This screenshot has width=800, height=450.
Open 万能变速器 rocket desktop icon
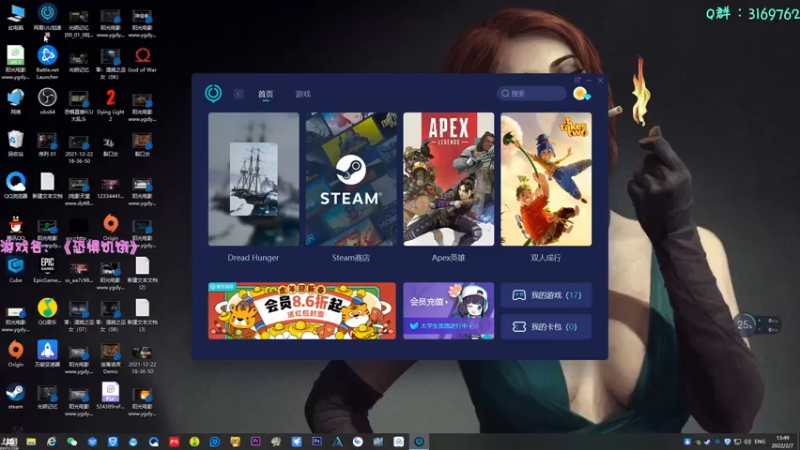(x=47, y=354)
